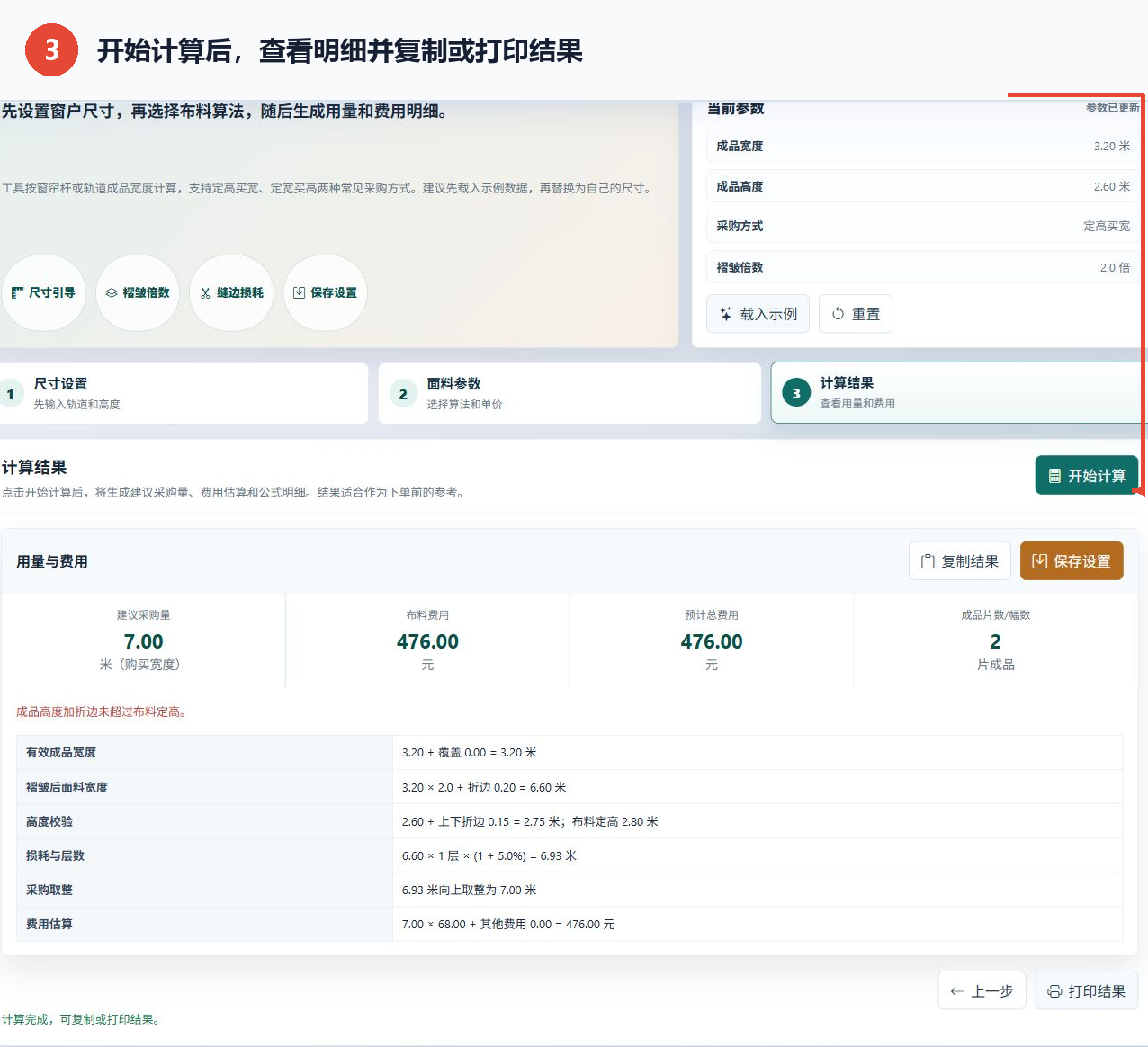Go back with 上一步 button
This screenshot has height=1047, width=1148.
982,990
